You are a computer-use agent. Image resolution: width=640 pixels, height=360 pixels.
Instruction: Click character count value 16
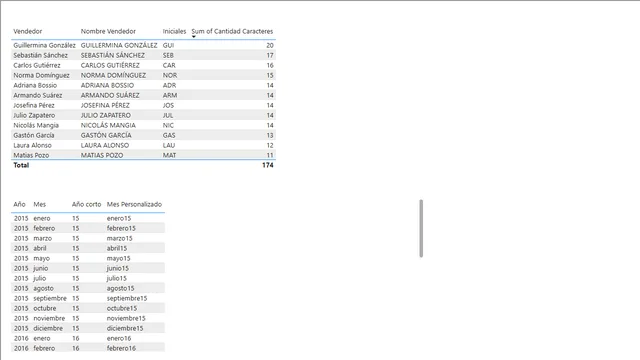270,65
